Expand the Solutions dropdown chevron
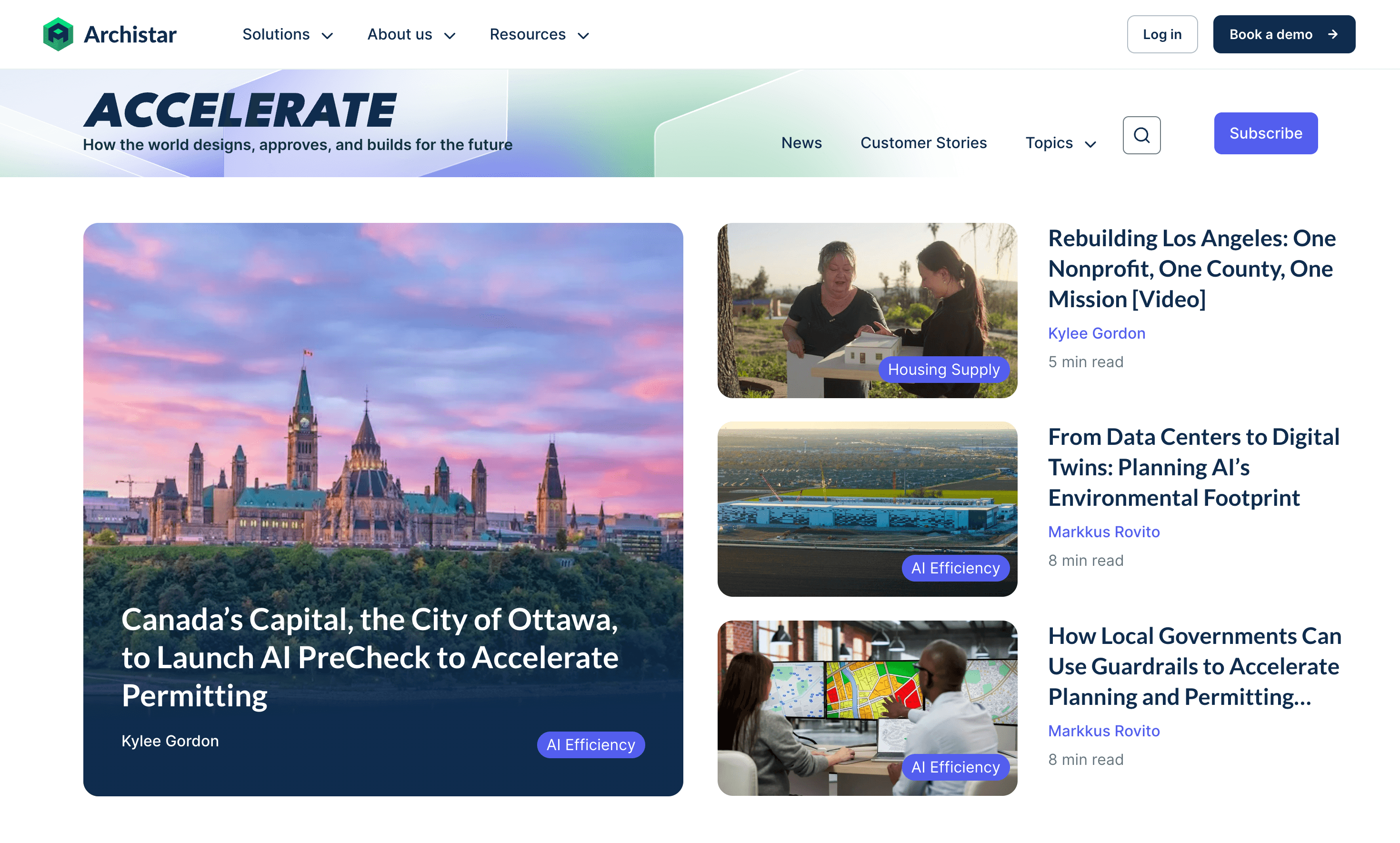Image resolution: width=1400 pixels, height=843 pixels. [x=327, y=36]
